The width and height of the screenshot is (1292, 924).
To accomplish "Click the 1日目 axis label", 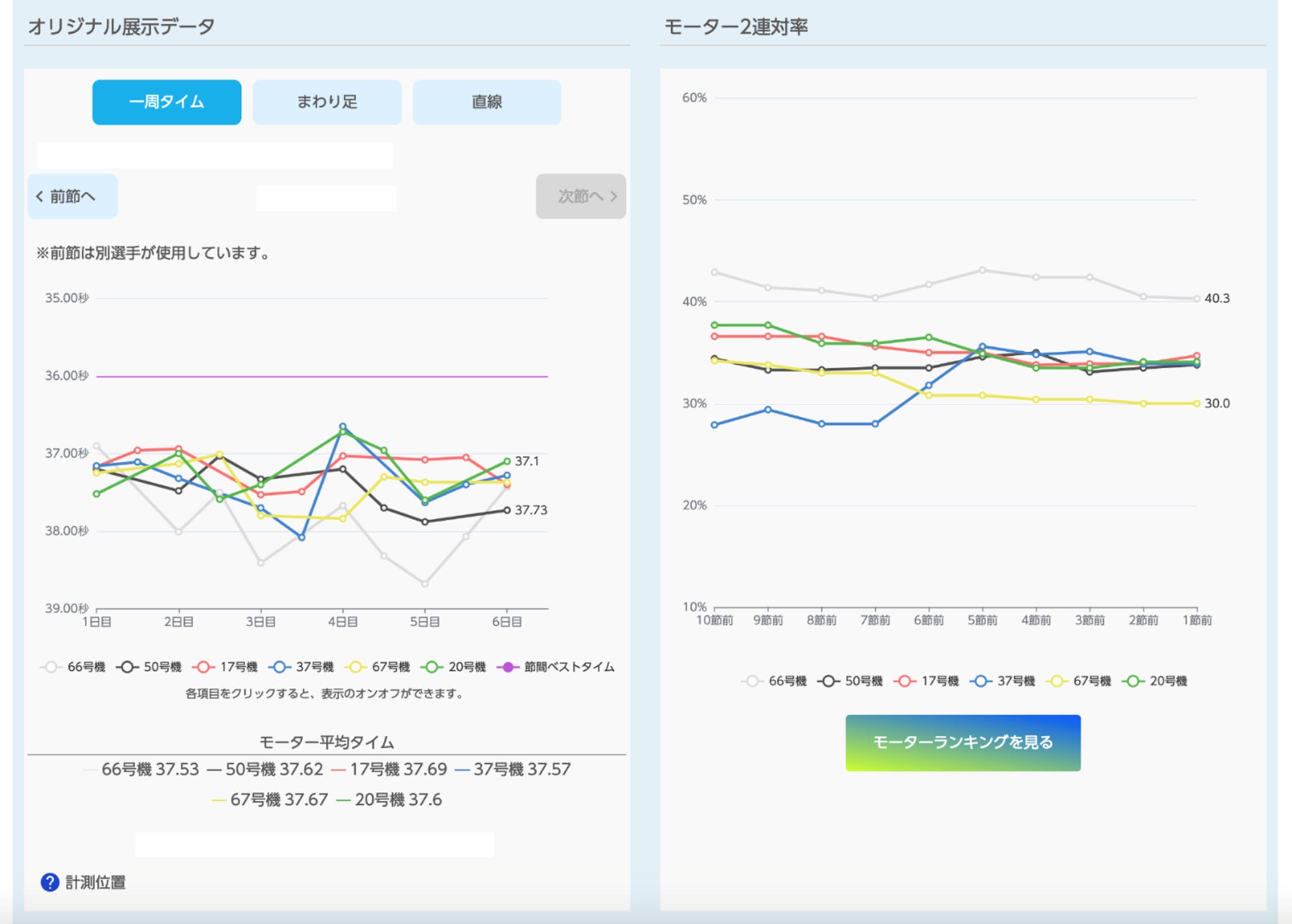I will click(96, 621).
